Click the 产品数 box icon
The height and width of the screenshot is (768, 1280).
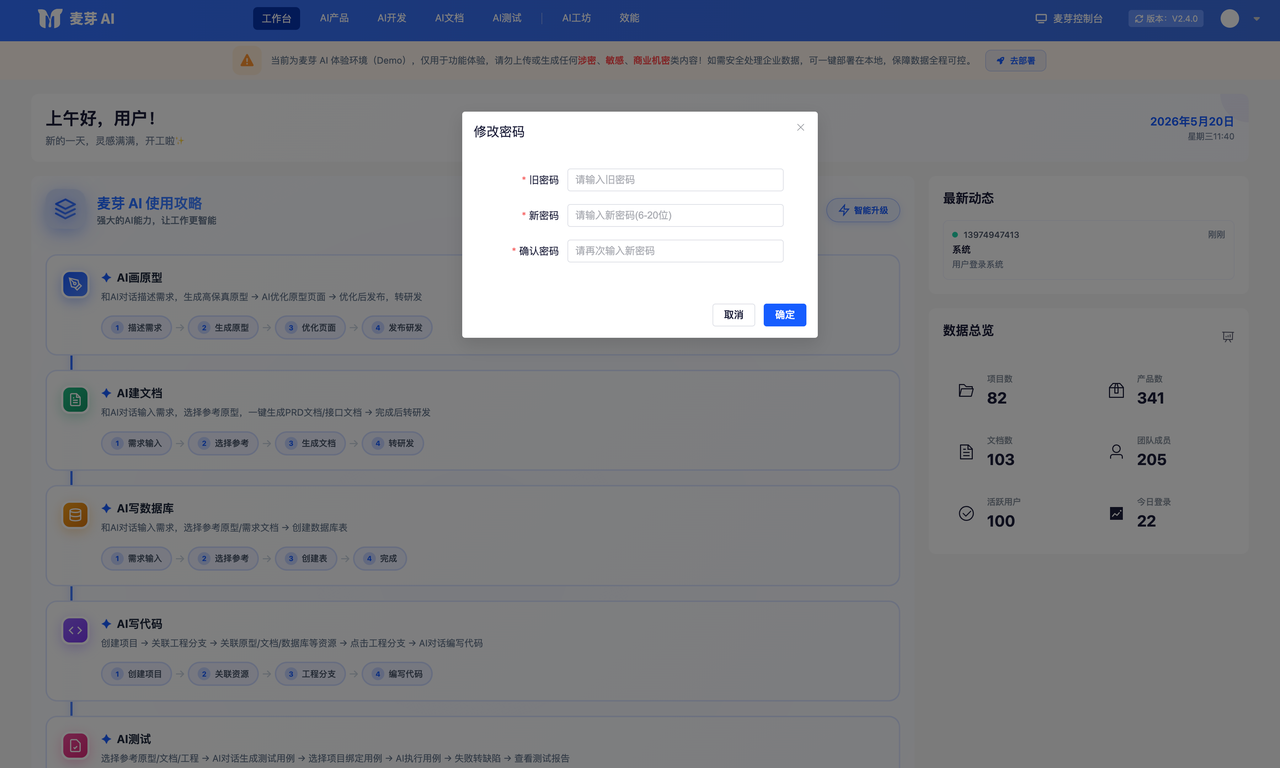1116,390
